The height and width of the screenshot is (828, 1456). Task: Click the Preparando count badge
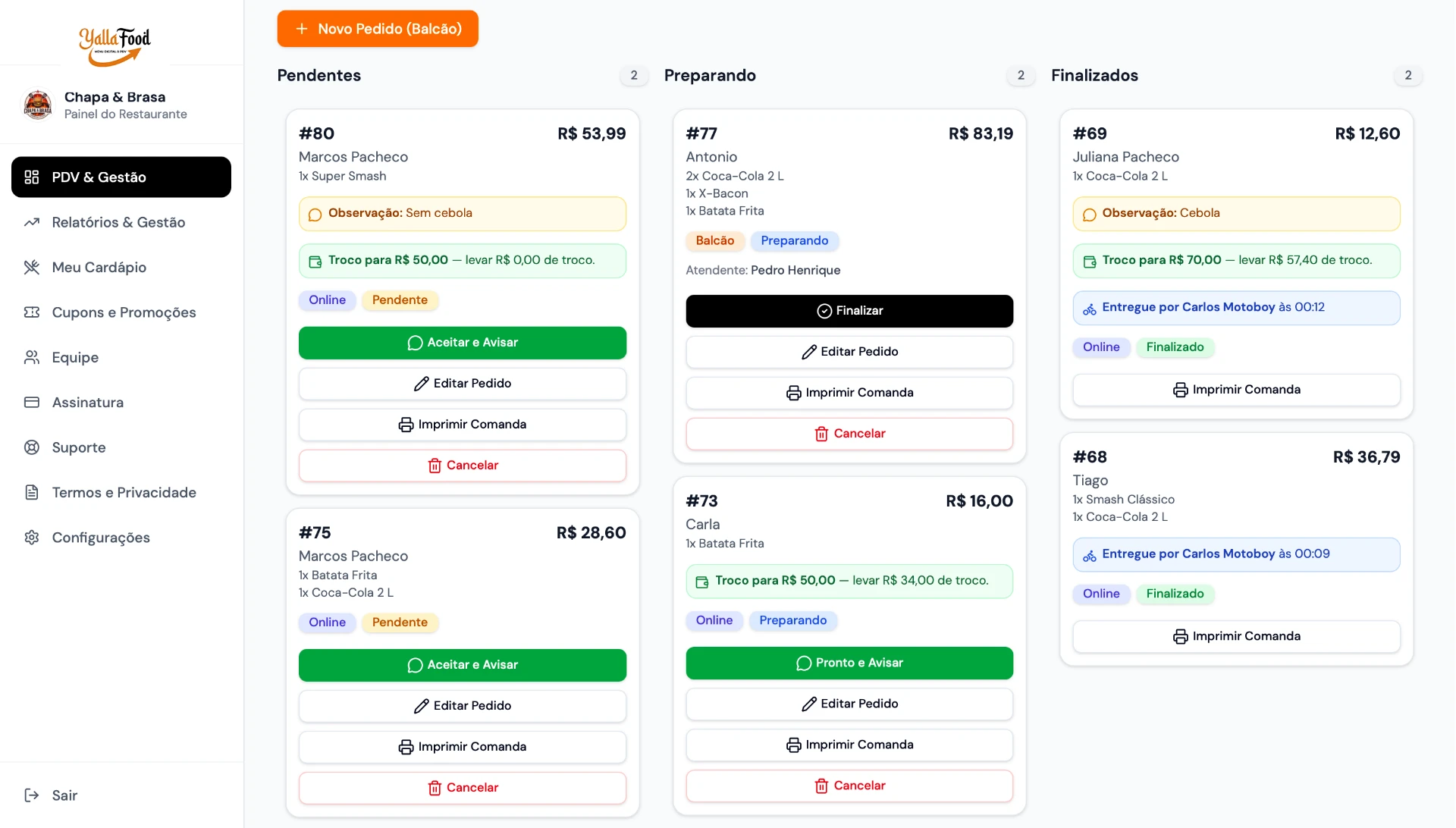click(x=1021, y=75)
